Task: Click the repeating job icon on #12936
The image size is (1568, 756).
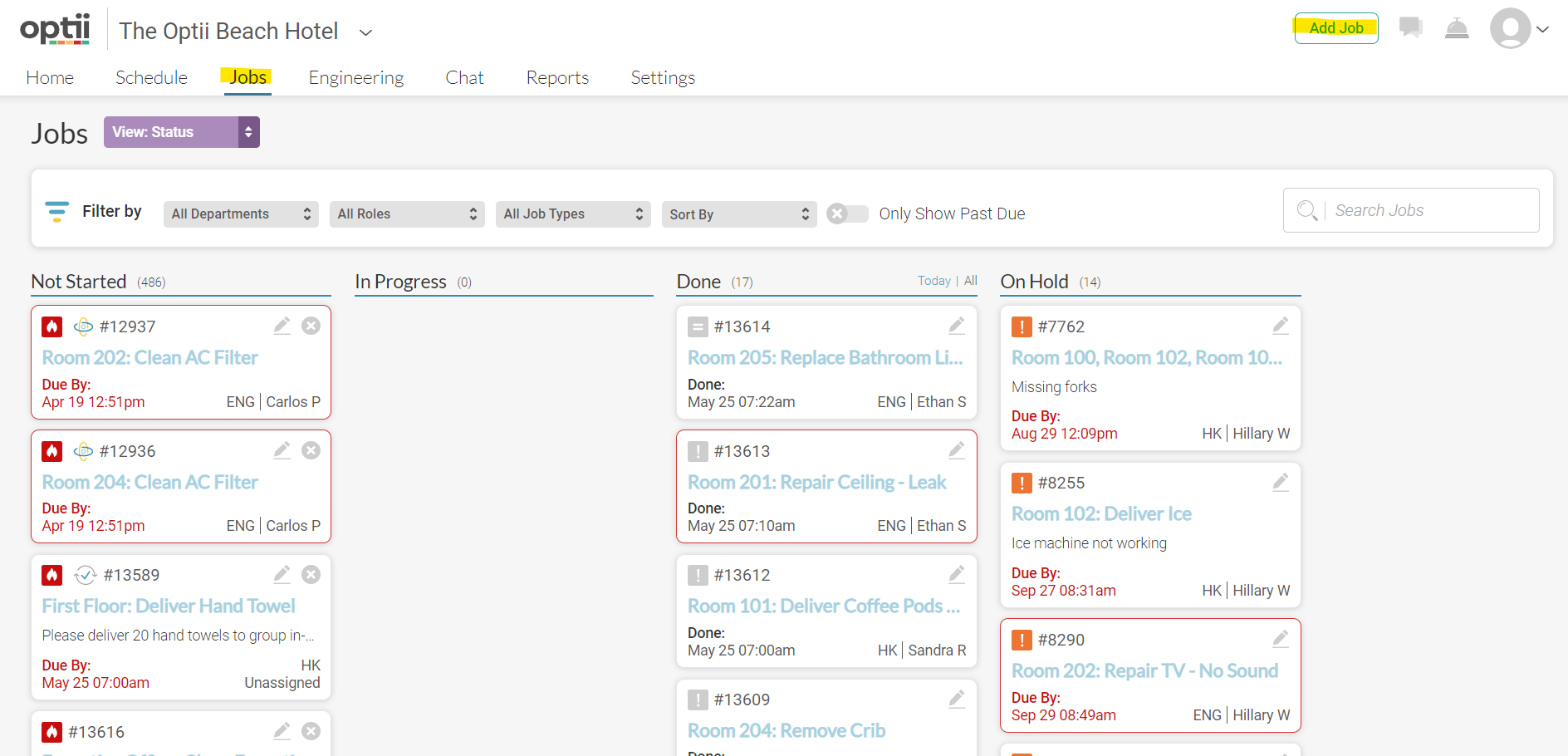Action: [83, 451]
